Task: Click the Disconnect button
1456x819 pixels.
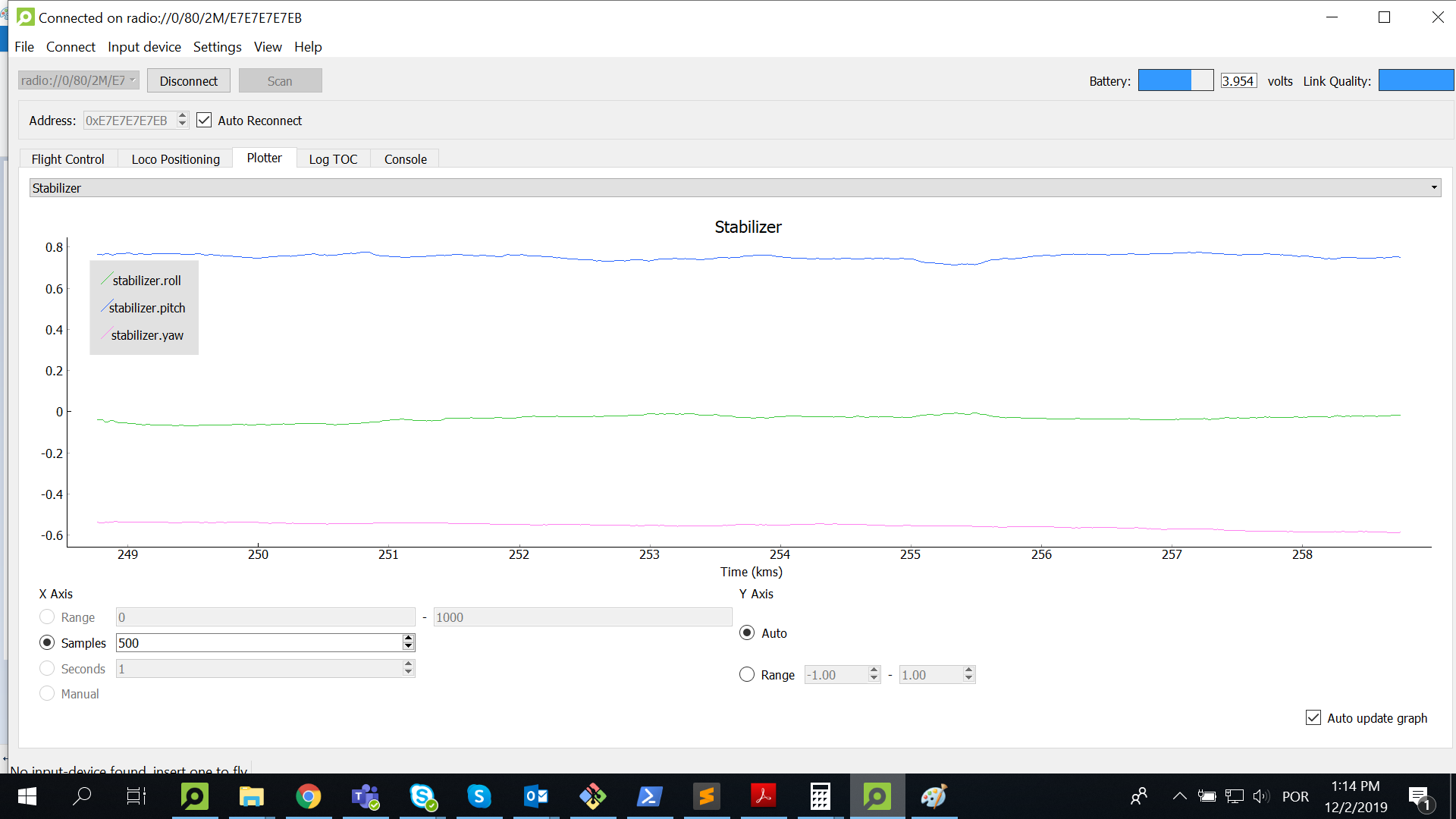Action: [188, 81]
